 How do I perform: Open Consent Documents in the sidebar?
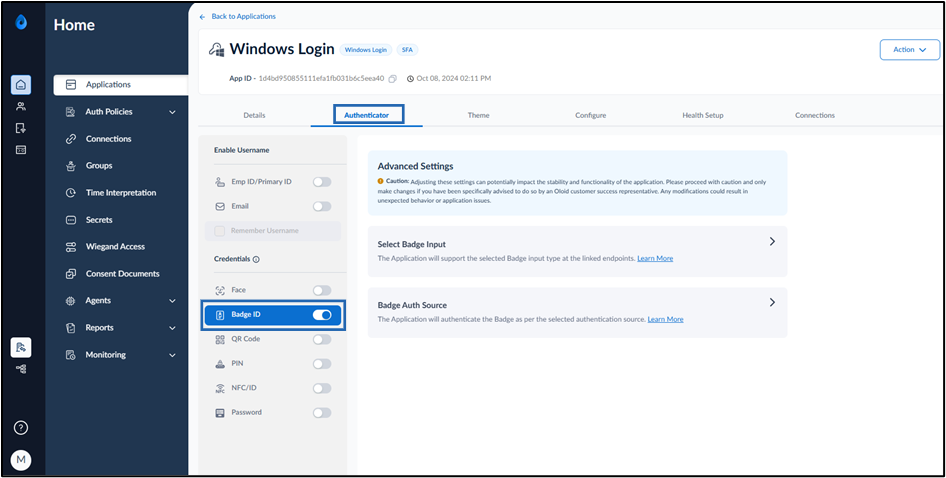pos(122,274)
